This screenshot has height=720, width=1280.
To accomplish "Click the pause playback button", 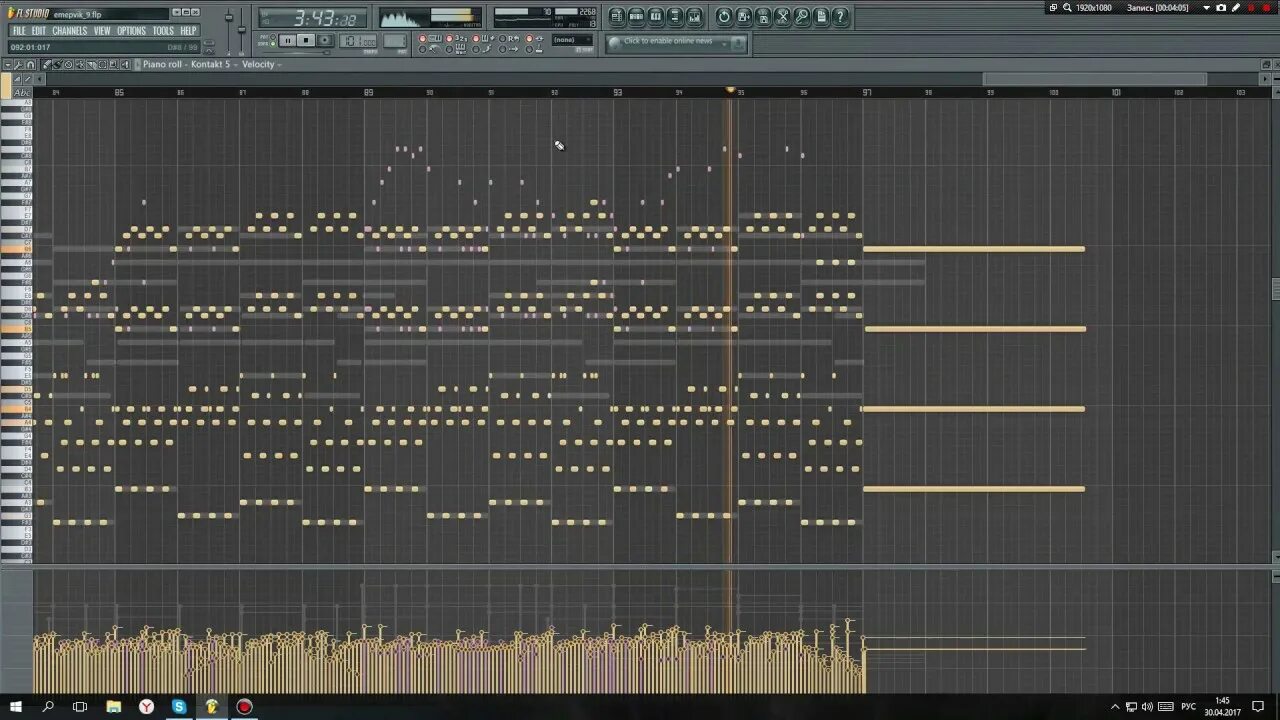I will (287, 40).
